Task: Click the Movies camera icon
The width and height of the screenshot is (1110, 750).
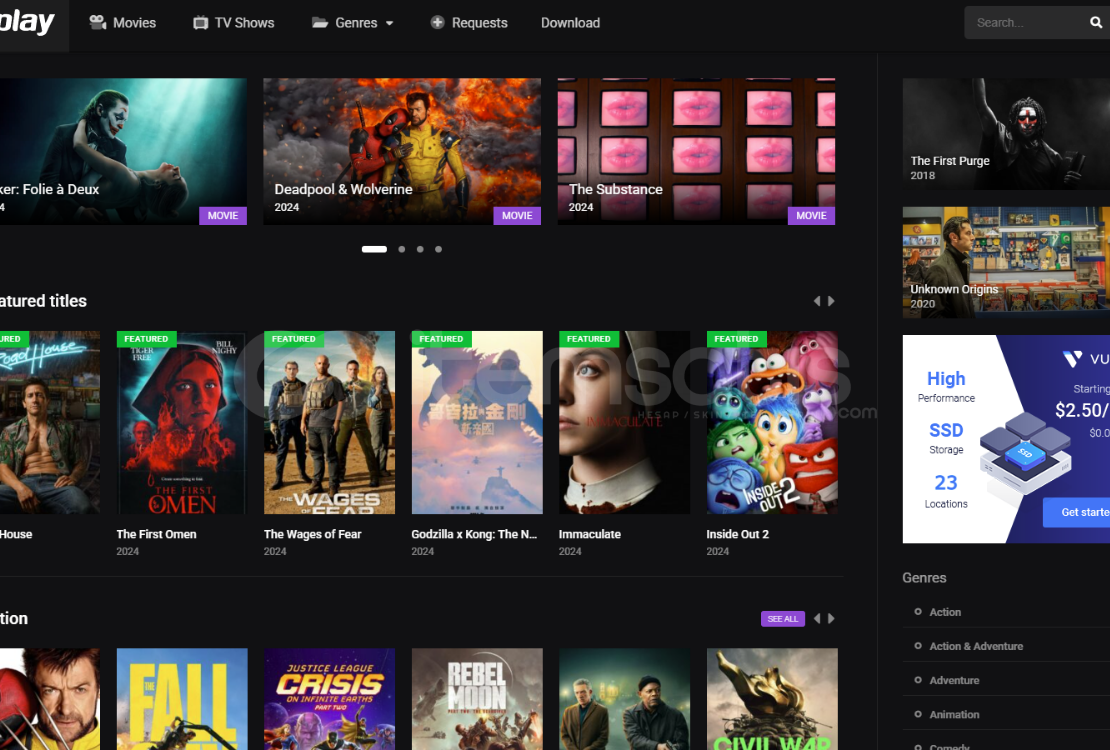Action: tap(98, 23)
